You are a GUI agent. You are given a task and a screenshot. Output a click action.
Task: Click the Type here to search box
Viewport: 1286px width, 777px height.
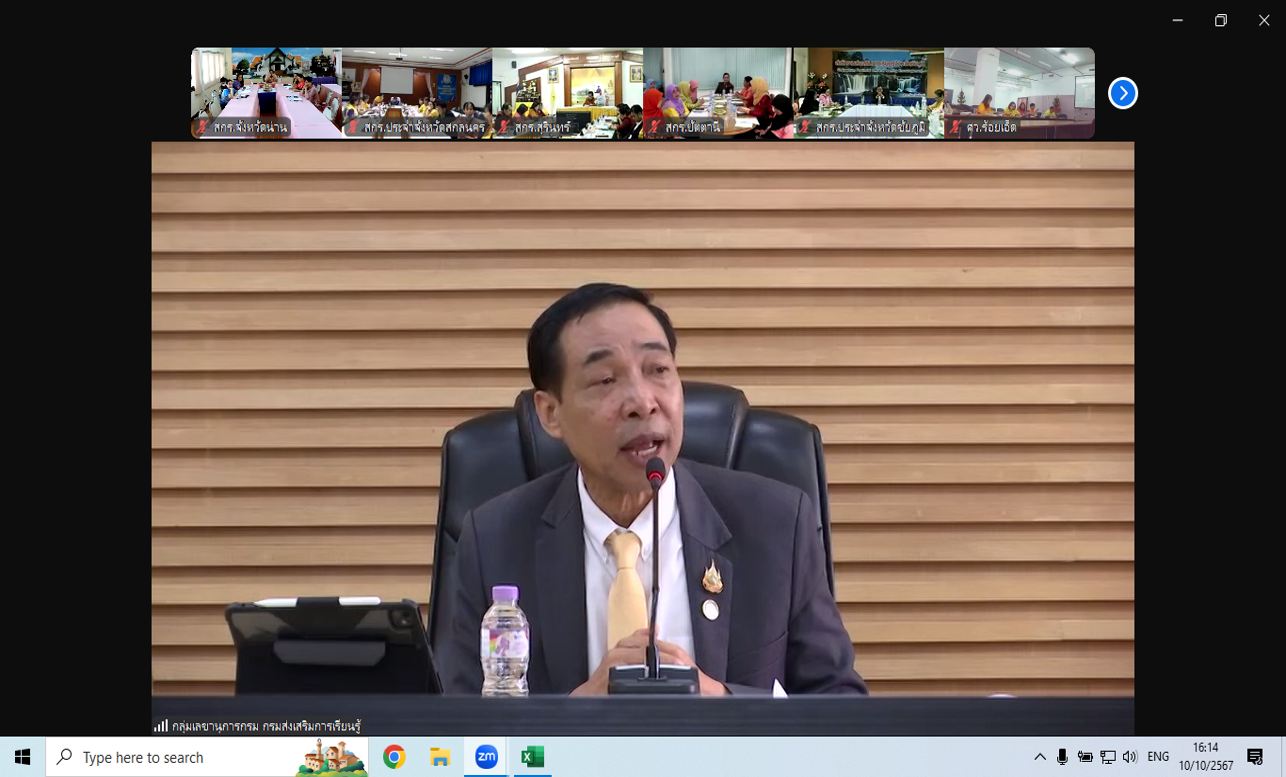pos(207,757)
